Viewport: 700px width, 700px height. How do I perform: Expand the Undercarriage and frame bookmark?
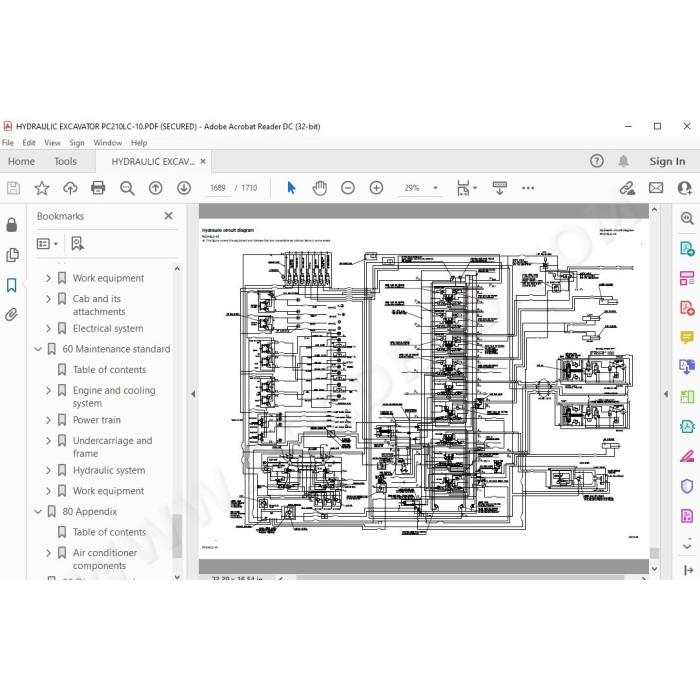coord(48,441)
